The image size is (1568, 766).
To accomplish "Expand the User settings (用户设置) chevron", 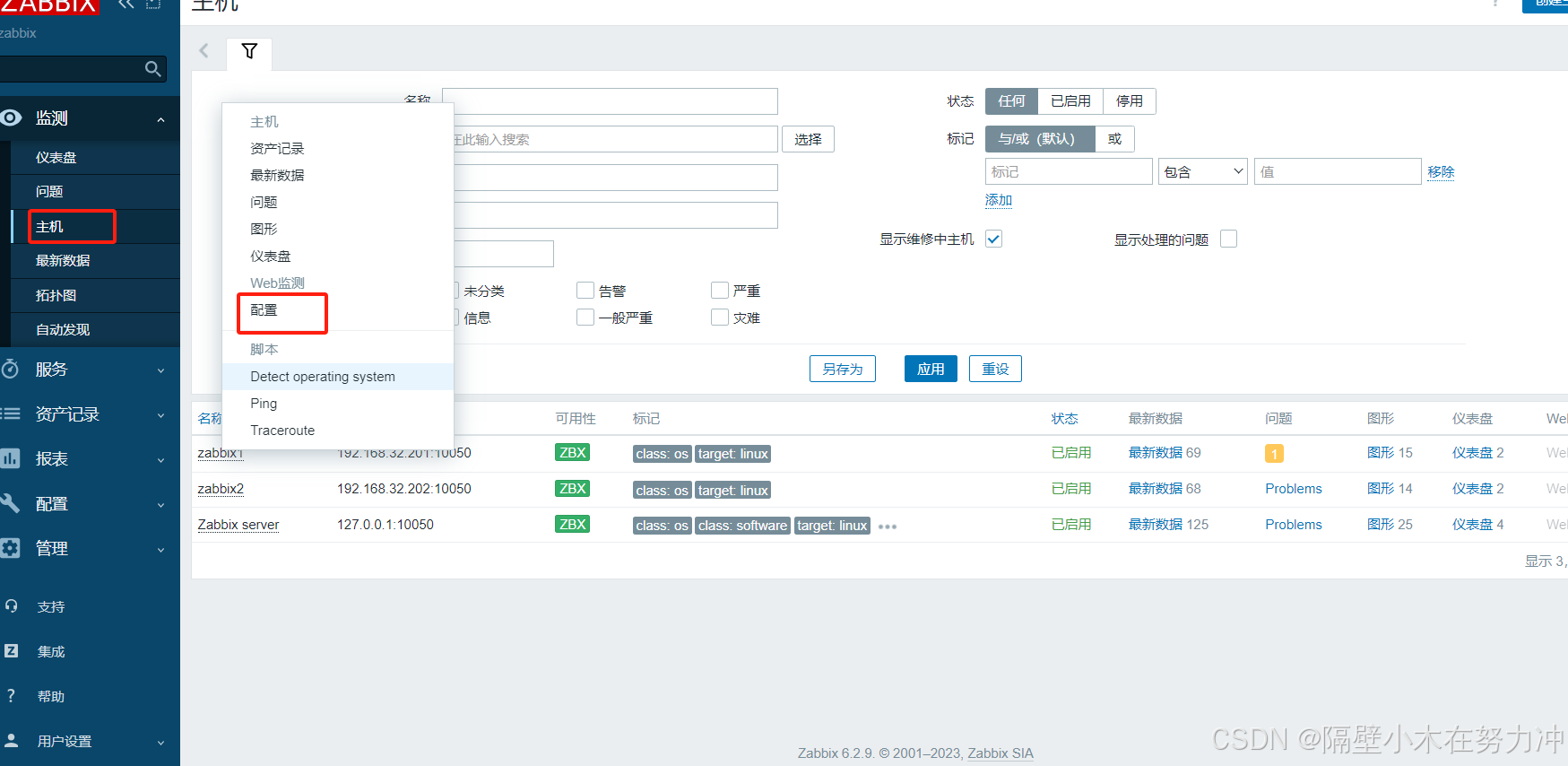I will point(160,743).
